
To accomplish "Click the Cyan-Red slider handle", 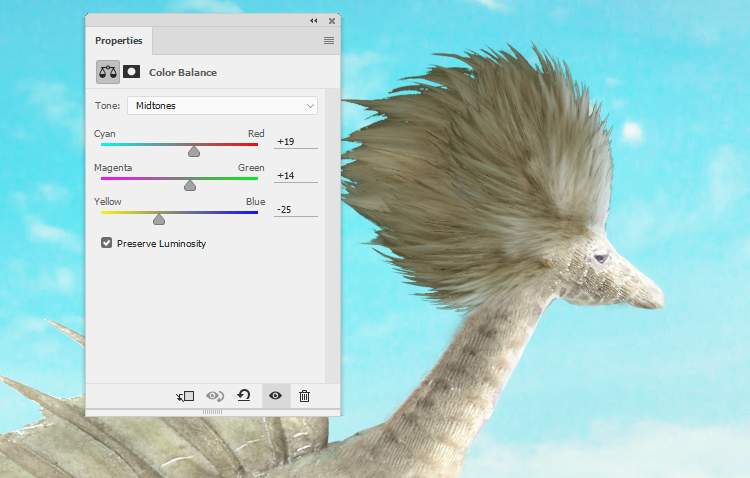I will [194, 151].
